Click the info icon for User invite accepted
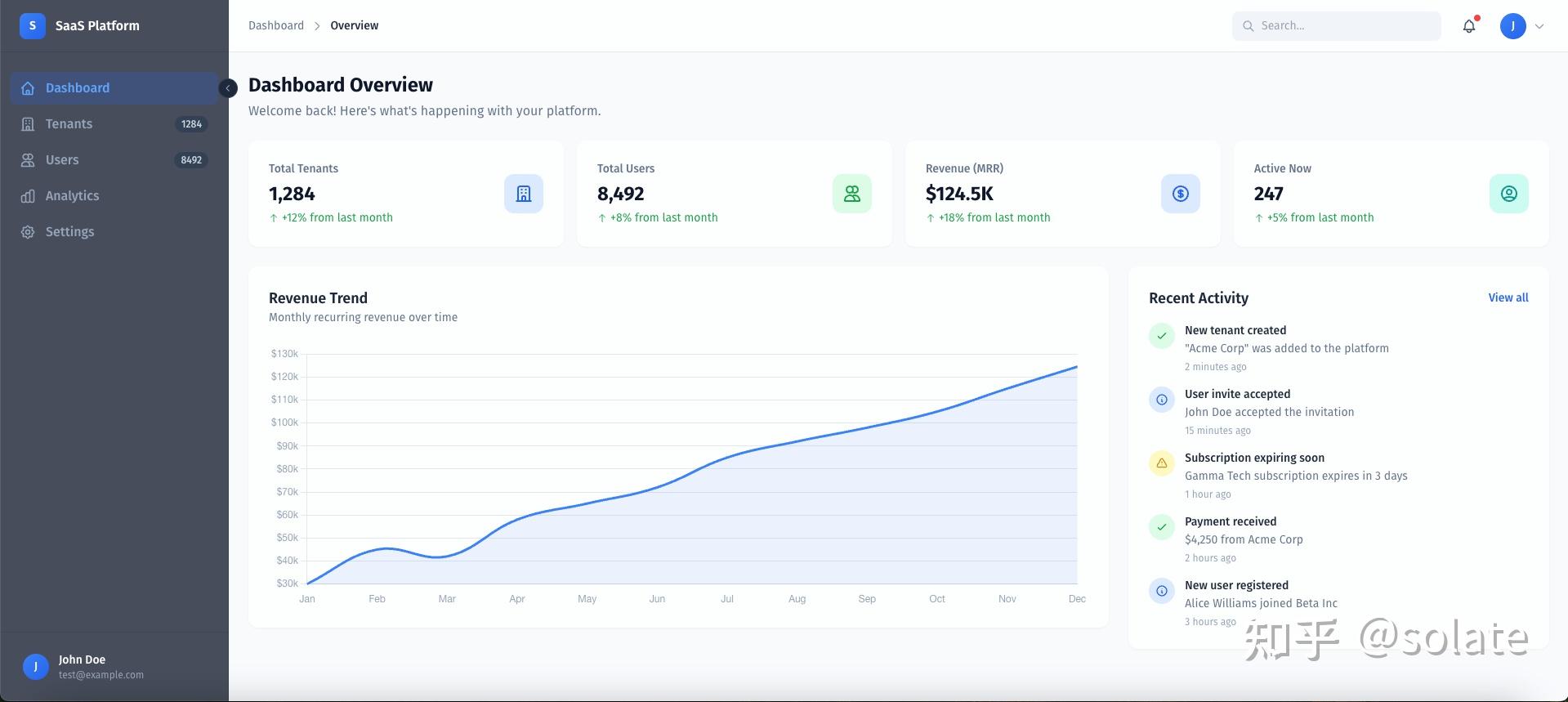 tap(1162, 400)
